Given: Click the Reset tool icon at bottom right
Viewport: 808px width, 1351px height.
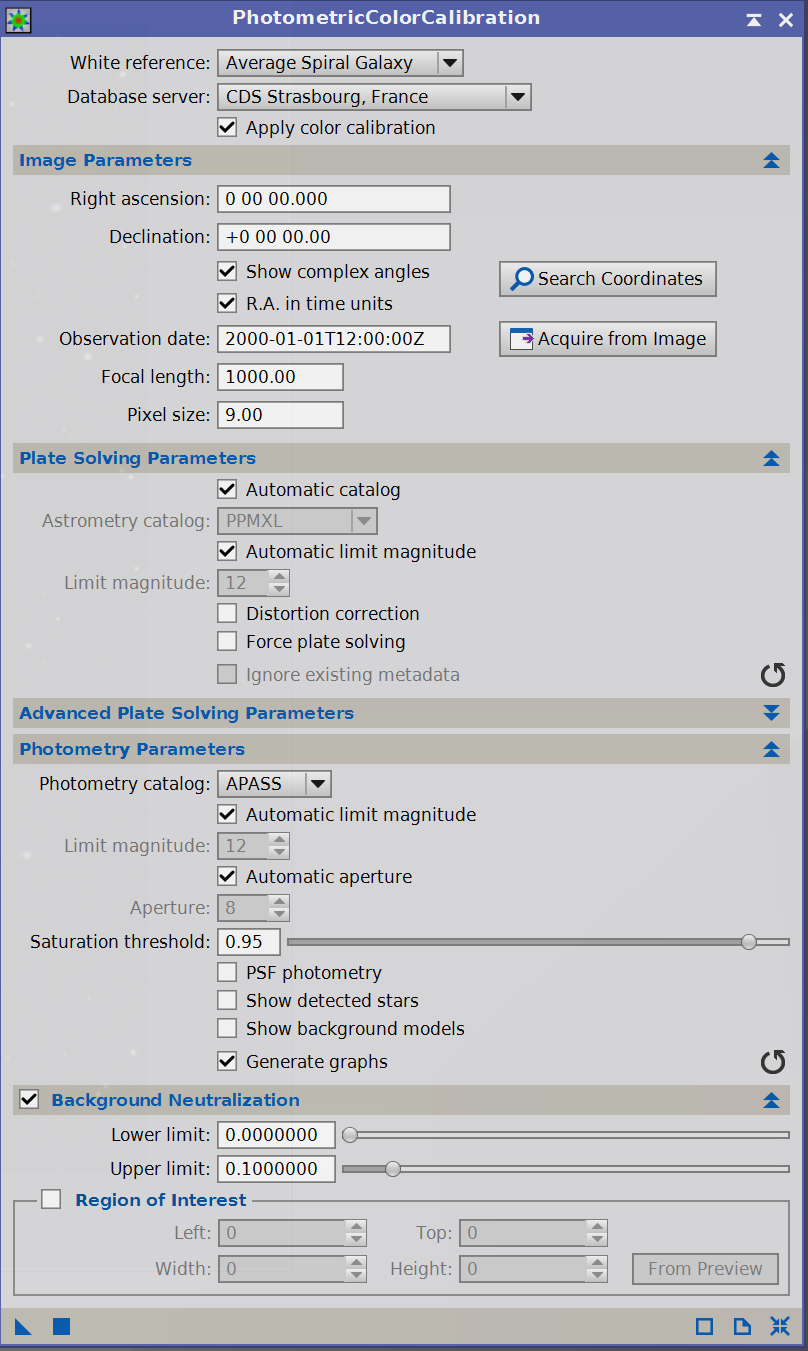Looking at the screenshot, I should (780, 1326).
